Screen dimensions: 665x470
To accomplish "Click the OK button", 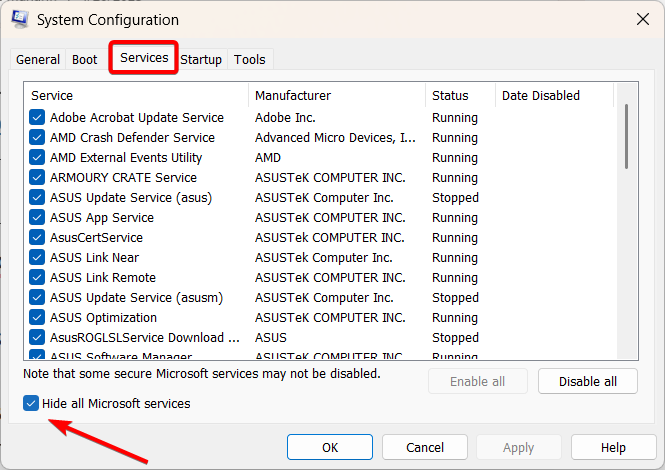I will point(330,447).
